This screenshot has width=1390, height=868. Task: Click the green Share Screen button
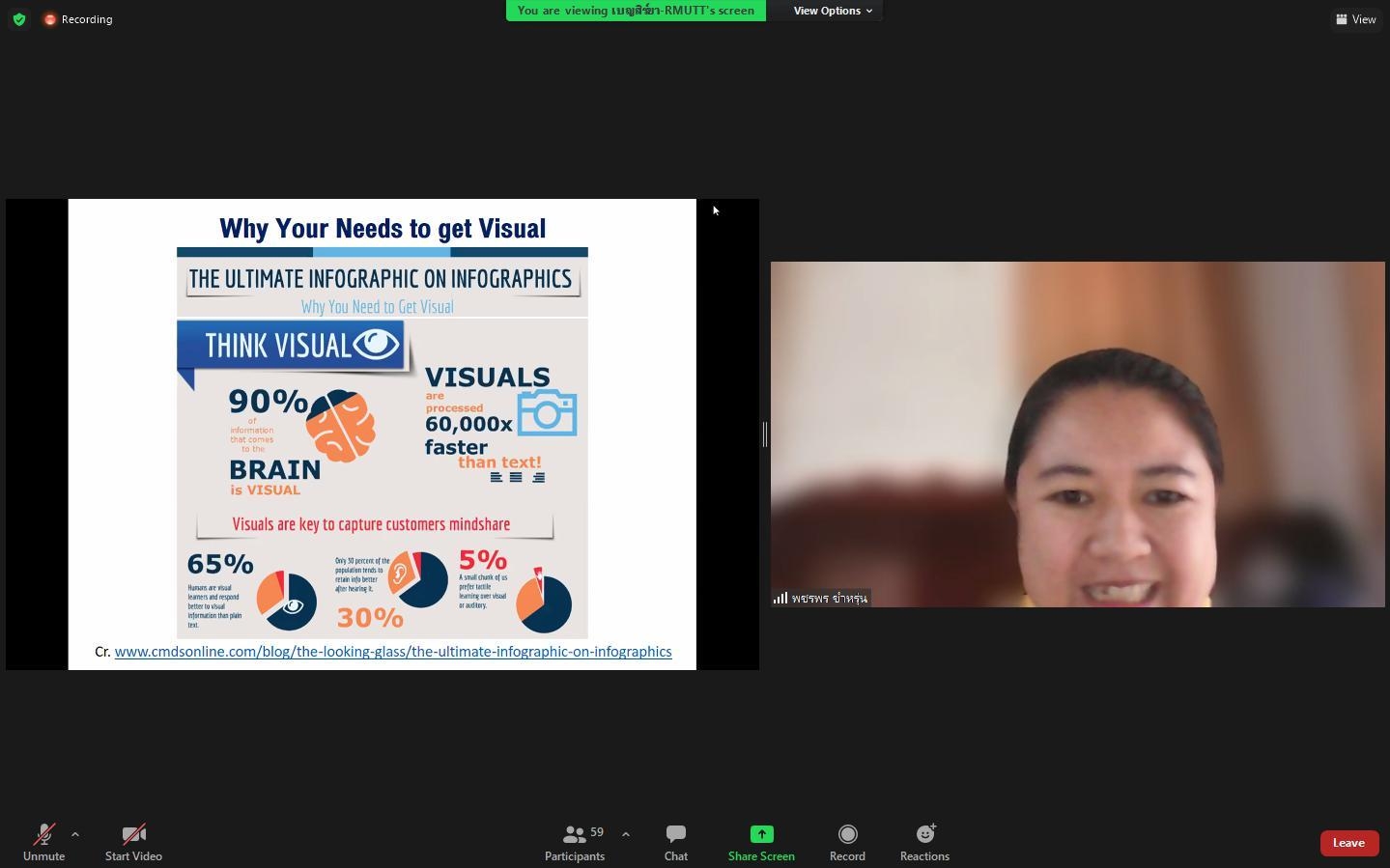761,842
